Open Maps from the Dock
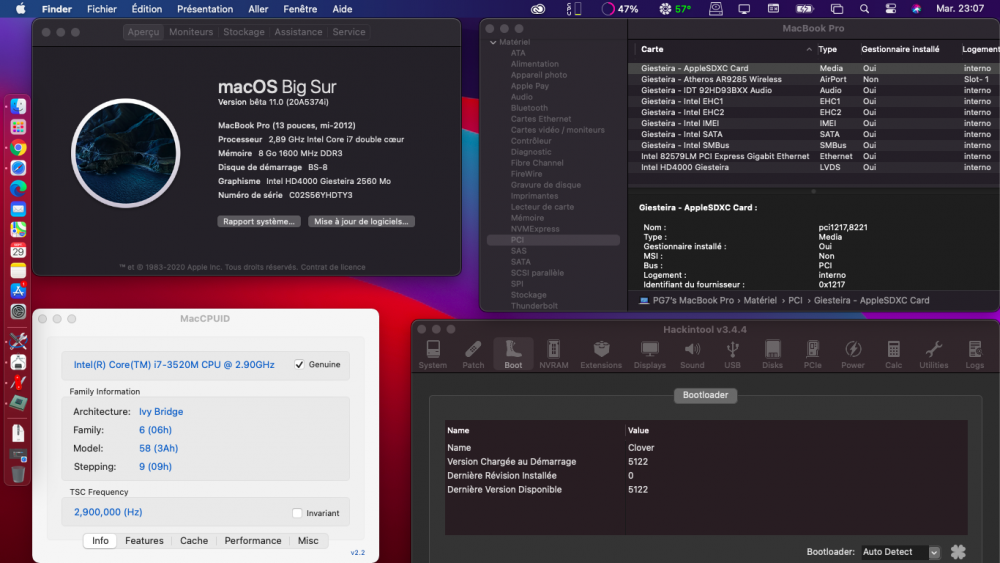This screenshot has width=1000, height=563. pyautogui.click(x=18, y=229)
